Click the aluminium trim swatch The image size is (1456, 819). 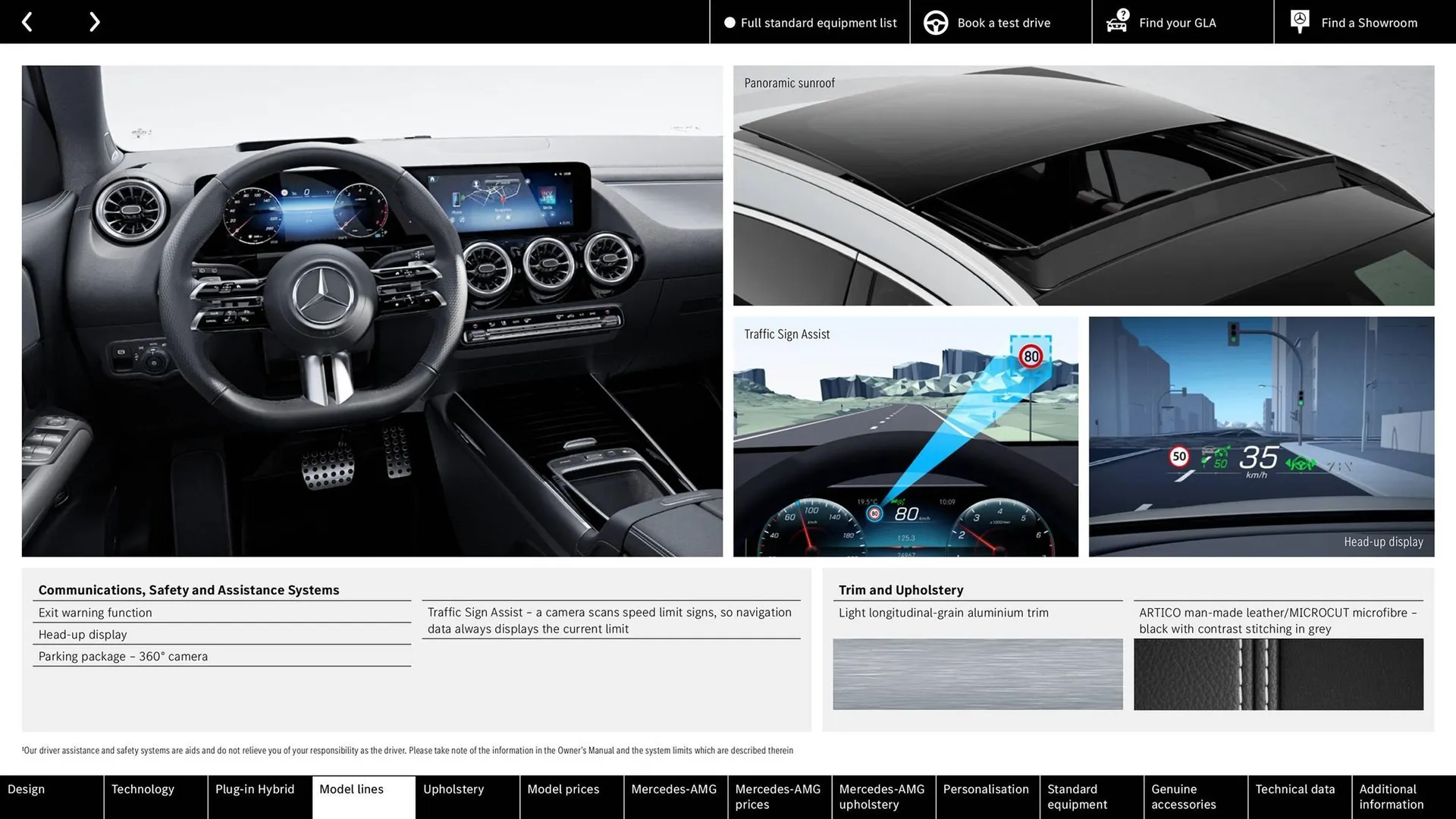click(977, 673)
